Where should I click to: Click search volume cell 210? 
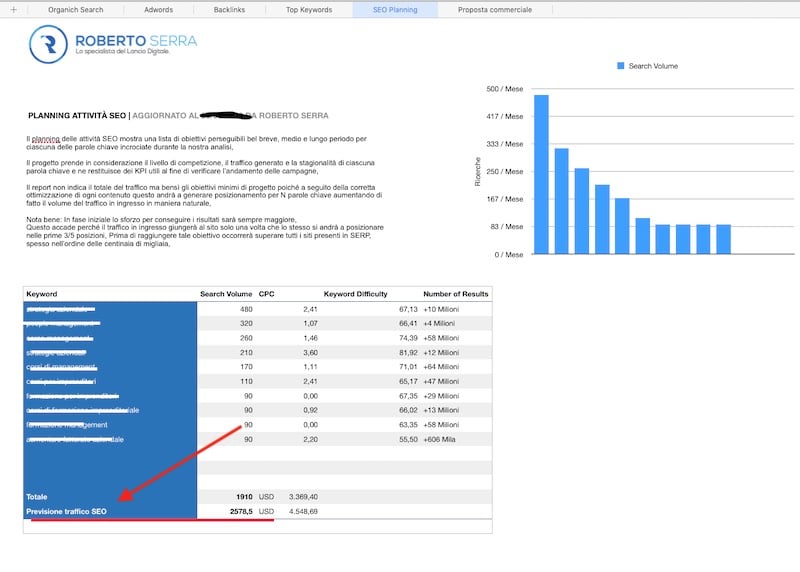click(246, 353)
